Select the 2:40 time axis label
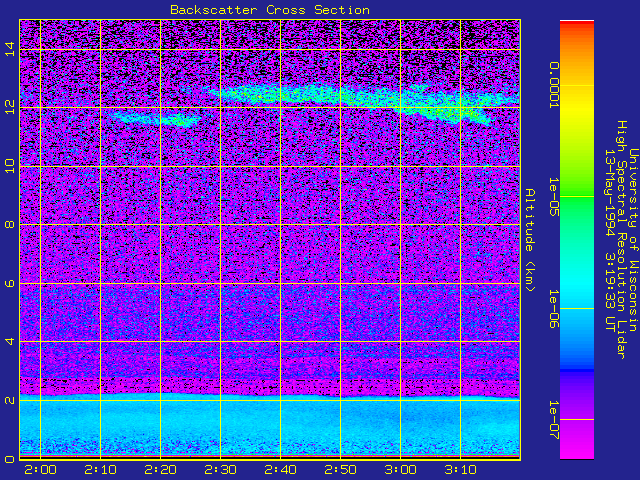Viewport: 640px width, 480px height. pos(280,470)
